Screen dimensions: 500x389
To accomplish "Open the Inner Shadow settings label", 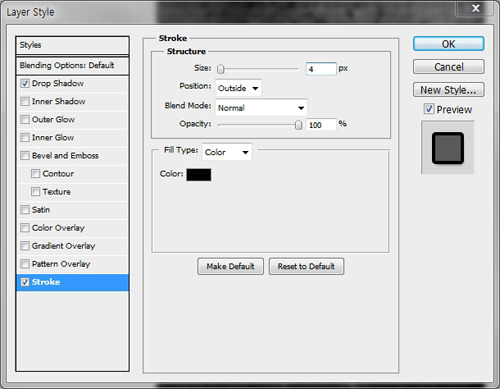I will (x=58, y=101).
